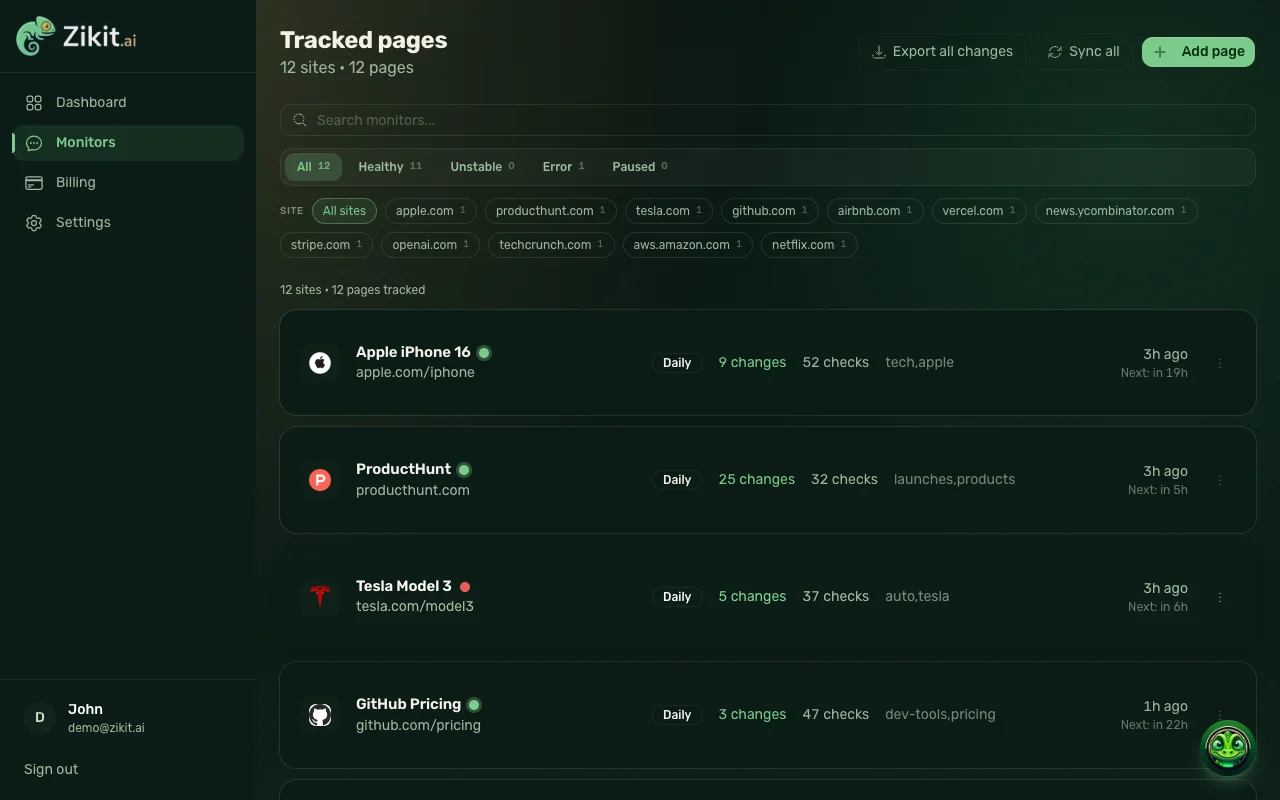
Task: Open the apple.com/iphone link
Action: click(x=415, y=373)
